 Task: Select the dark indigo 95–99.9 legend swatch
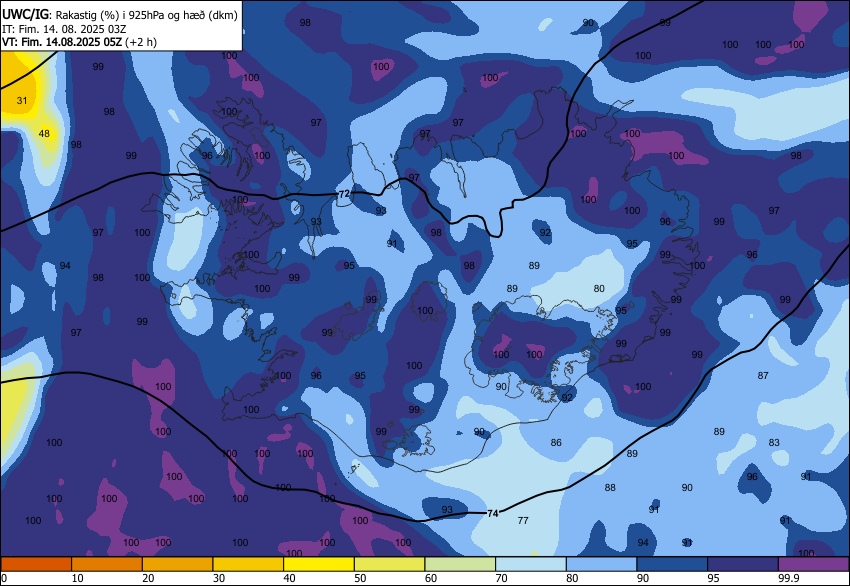[743, 564]
